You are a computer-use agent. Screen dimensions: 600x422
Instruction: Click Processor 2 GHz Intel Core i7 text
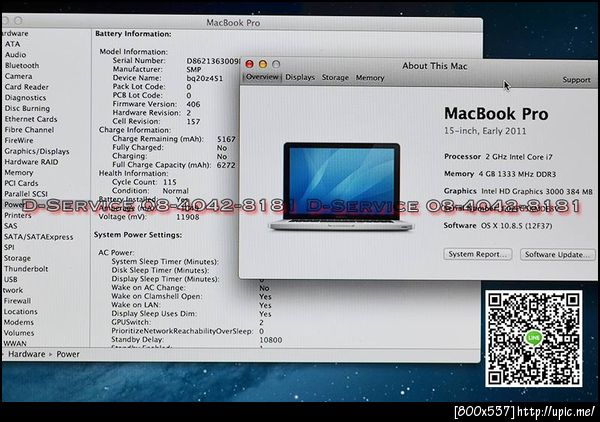tap(498, 157)
